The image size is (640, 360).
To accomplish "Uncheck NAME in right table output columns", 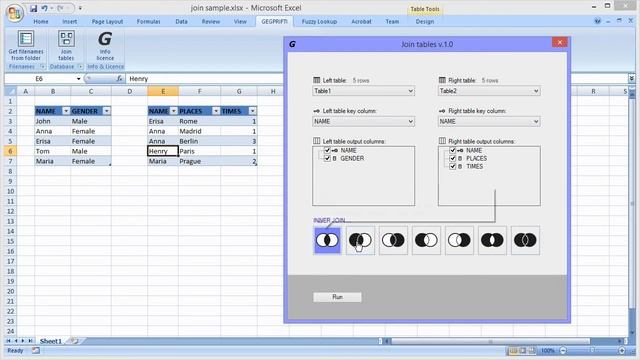I will (452, 150).
